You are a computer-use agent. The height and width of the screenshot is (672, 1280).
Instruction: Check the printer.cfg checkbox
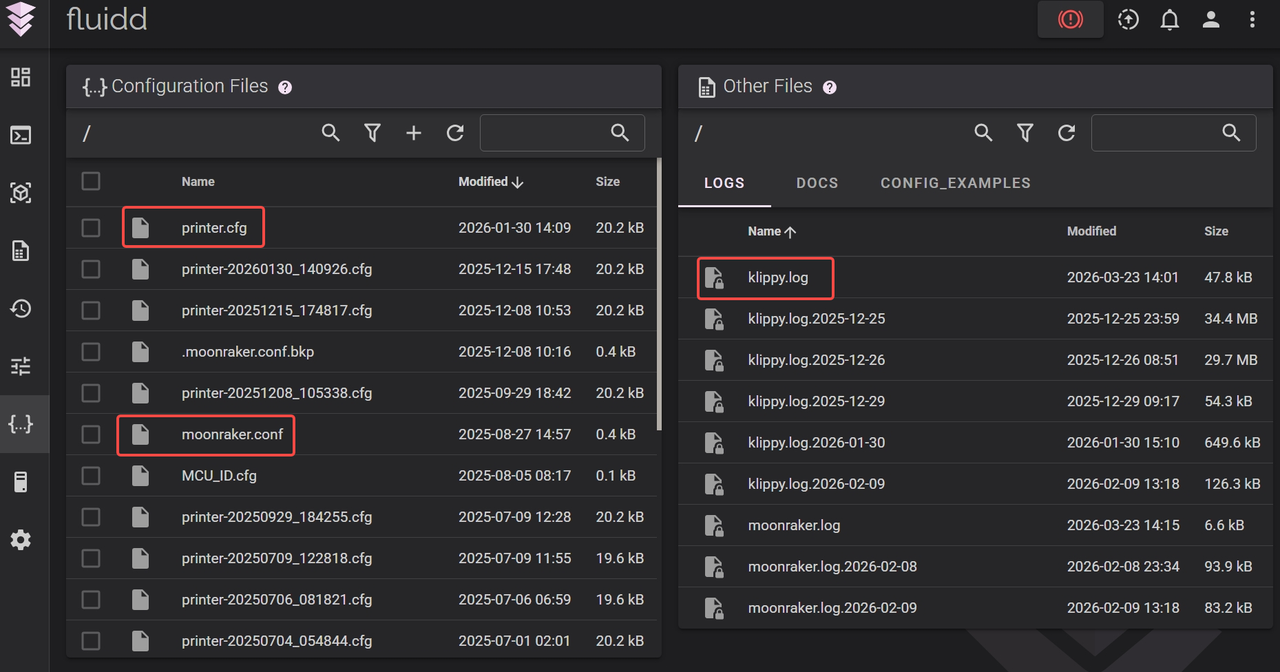click(x=91, y=228)
